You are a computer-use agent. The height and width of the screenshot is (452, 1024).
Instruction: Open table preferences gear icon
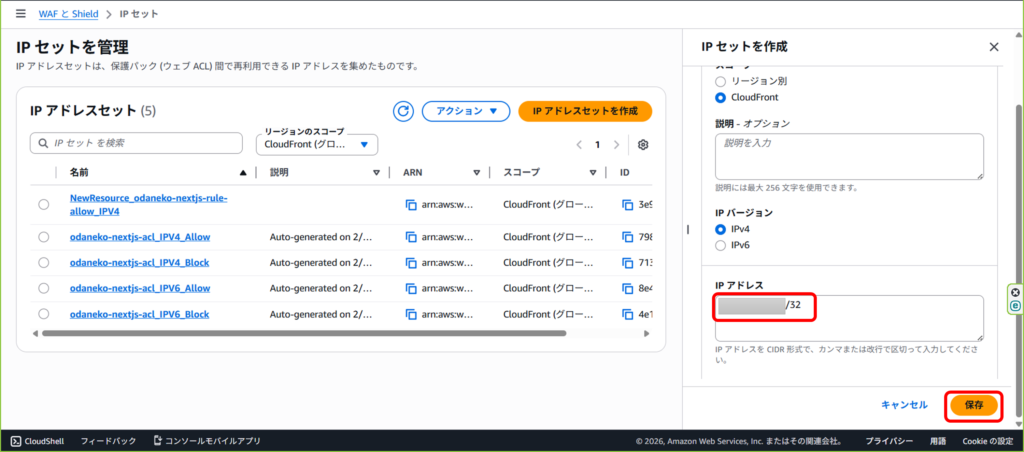[x=643, y=145]
